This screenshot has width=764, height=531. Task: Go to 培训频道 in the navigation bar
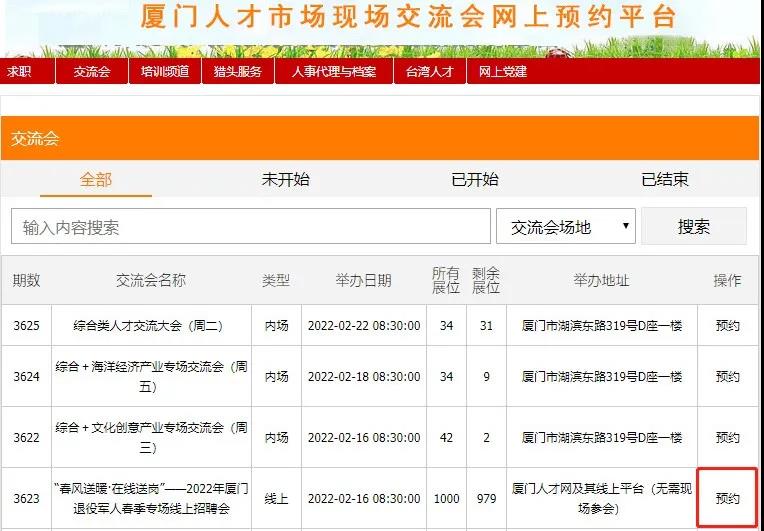coord(164,72)
